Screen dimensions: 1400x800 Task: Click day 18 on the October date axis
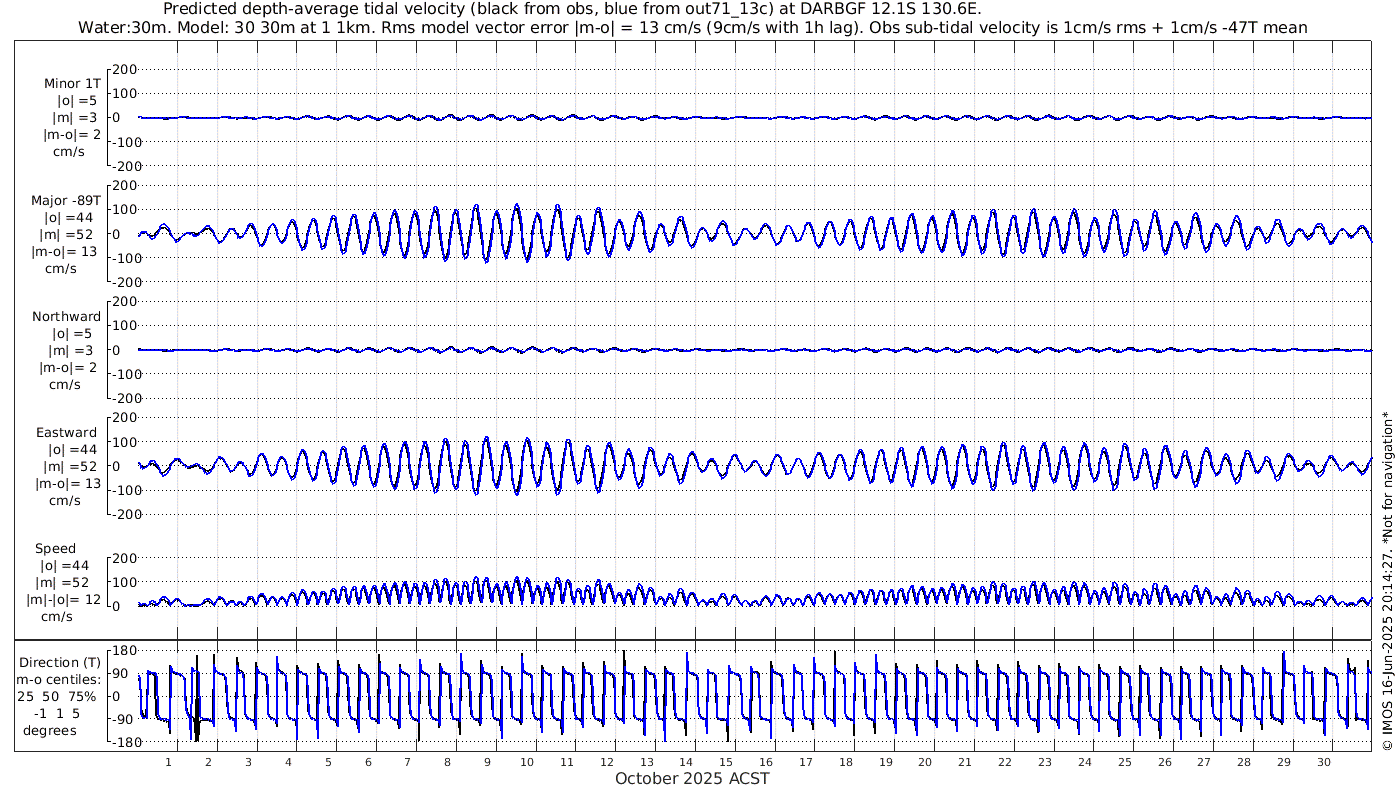pos(846,762)
